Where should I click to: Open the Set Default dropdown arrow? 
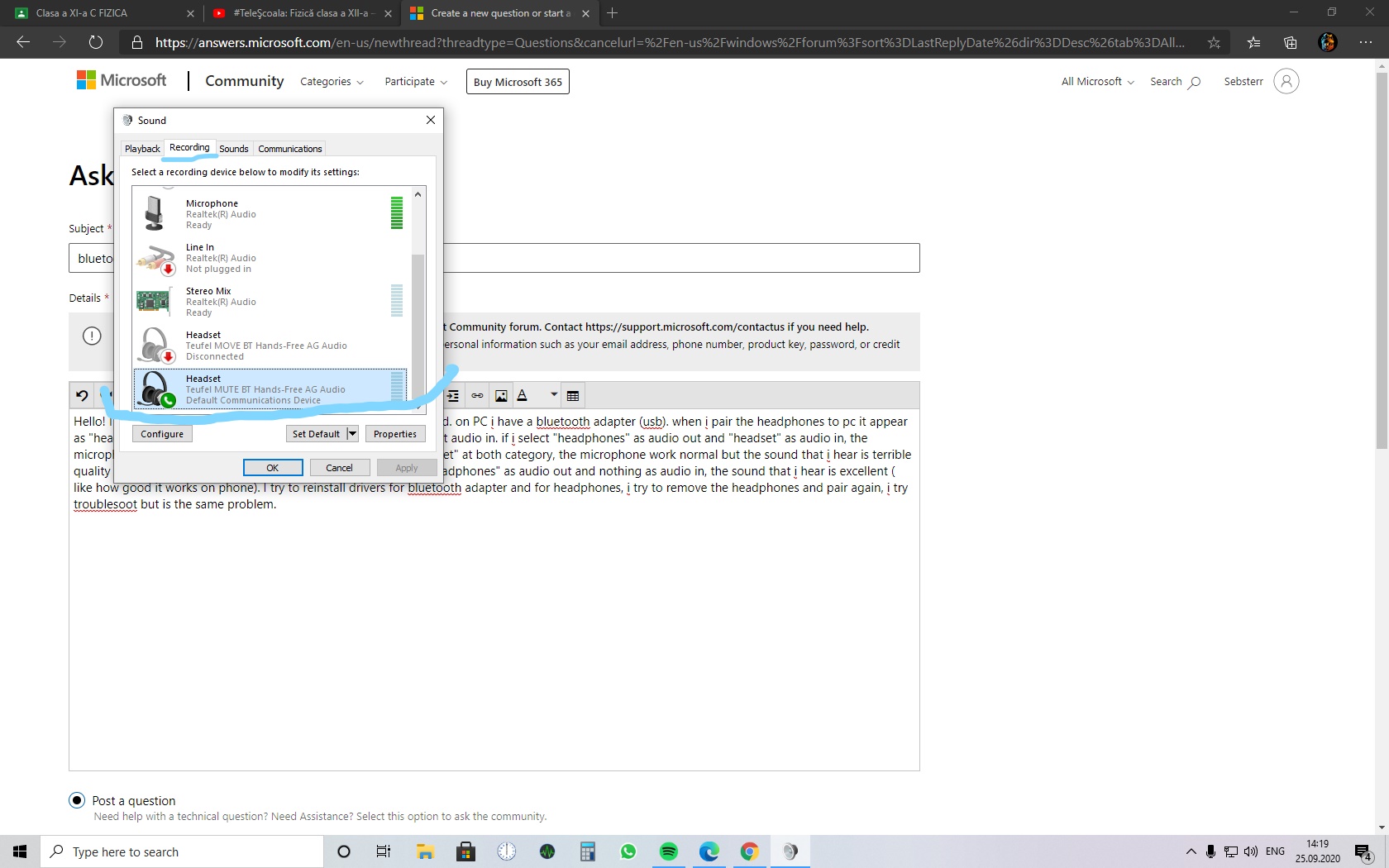(x=352, y=434)
